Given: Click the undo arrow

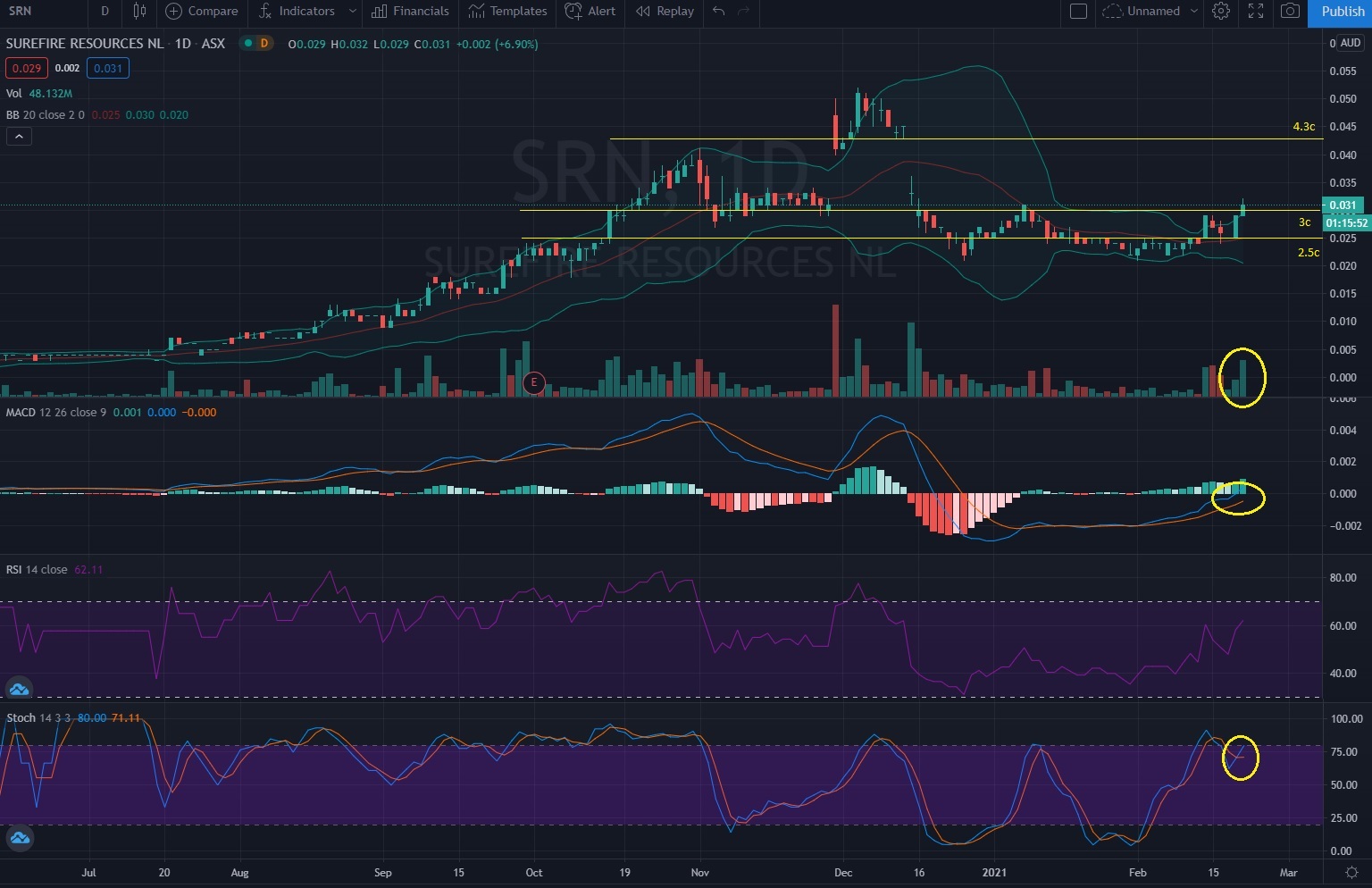Looking at the screenshot, I should pos(719,11).
